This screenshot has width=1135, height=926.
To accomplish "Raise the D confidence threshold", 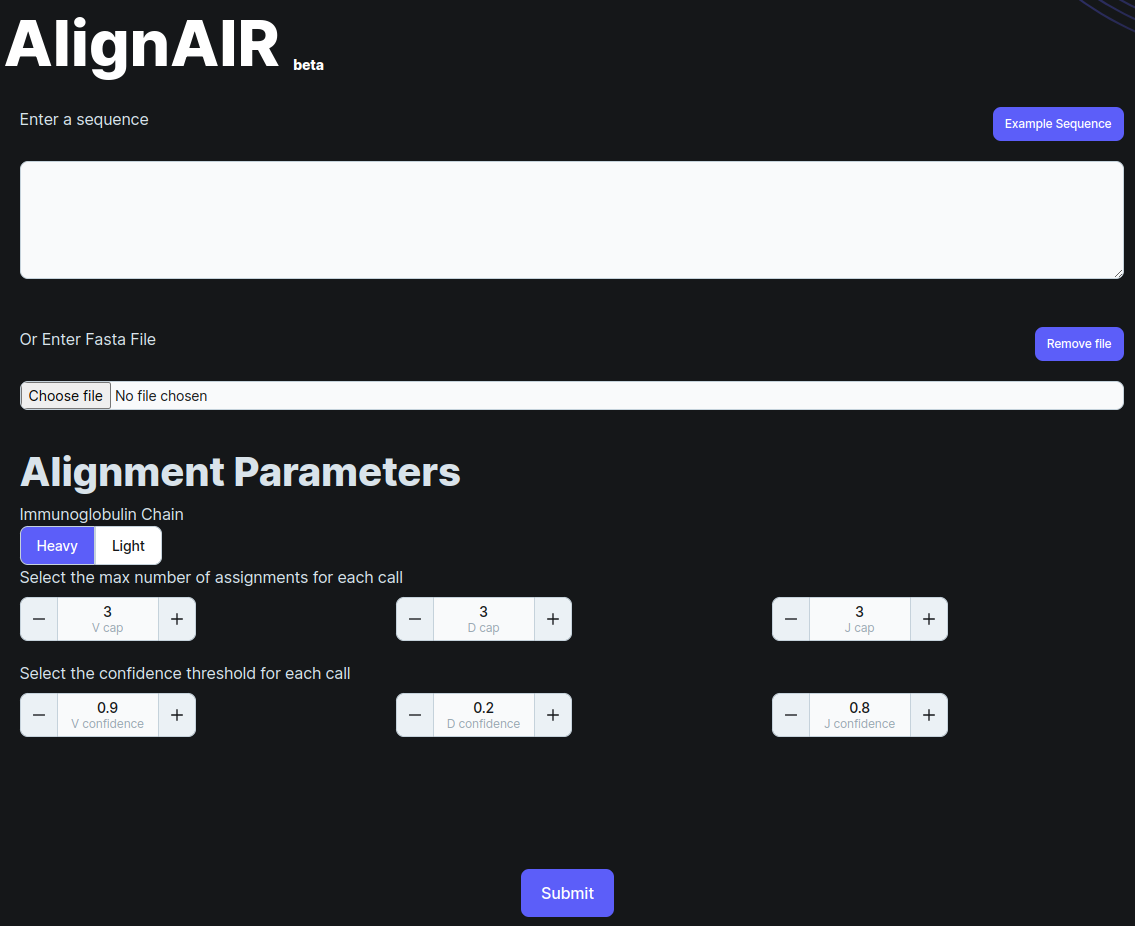I will tap(553, 715).
